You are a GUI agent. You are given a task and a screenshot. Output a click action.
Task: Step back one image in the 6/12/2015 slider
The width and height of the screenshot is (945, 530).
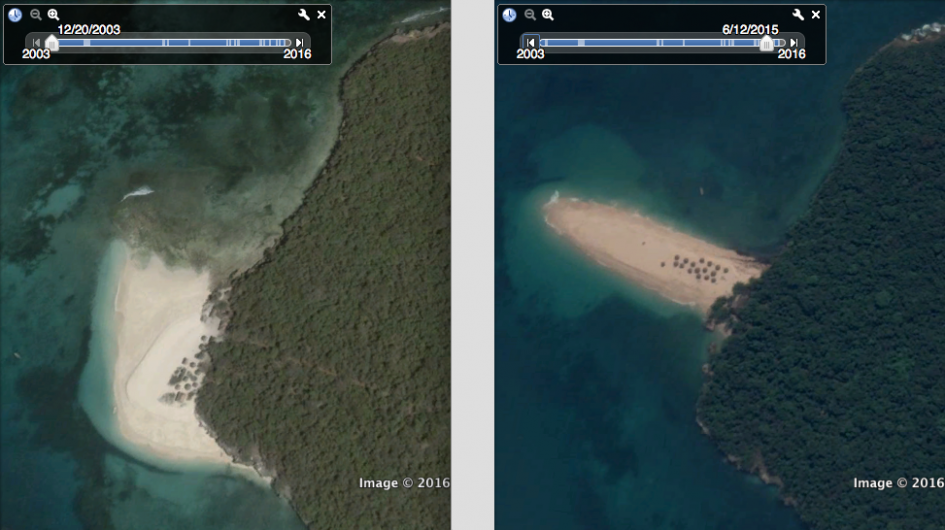(x=530, y=43)
